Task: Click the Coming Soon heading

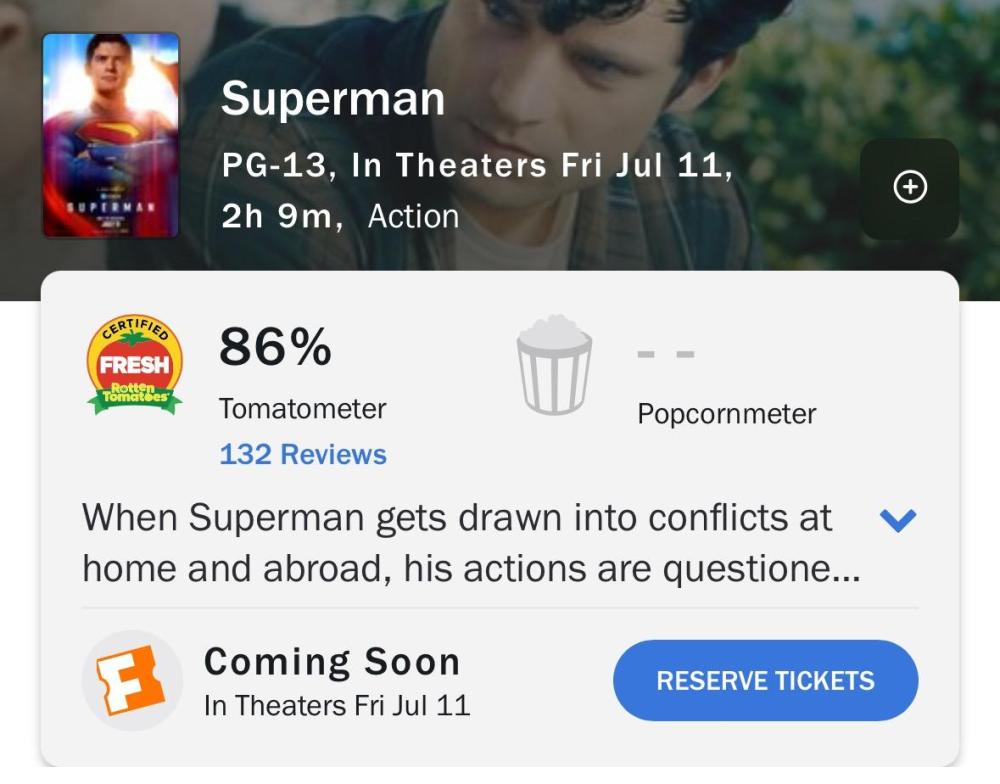Action: click(332, 661)
